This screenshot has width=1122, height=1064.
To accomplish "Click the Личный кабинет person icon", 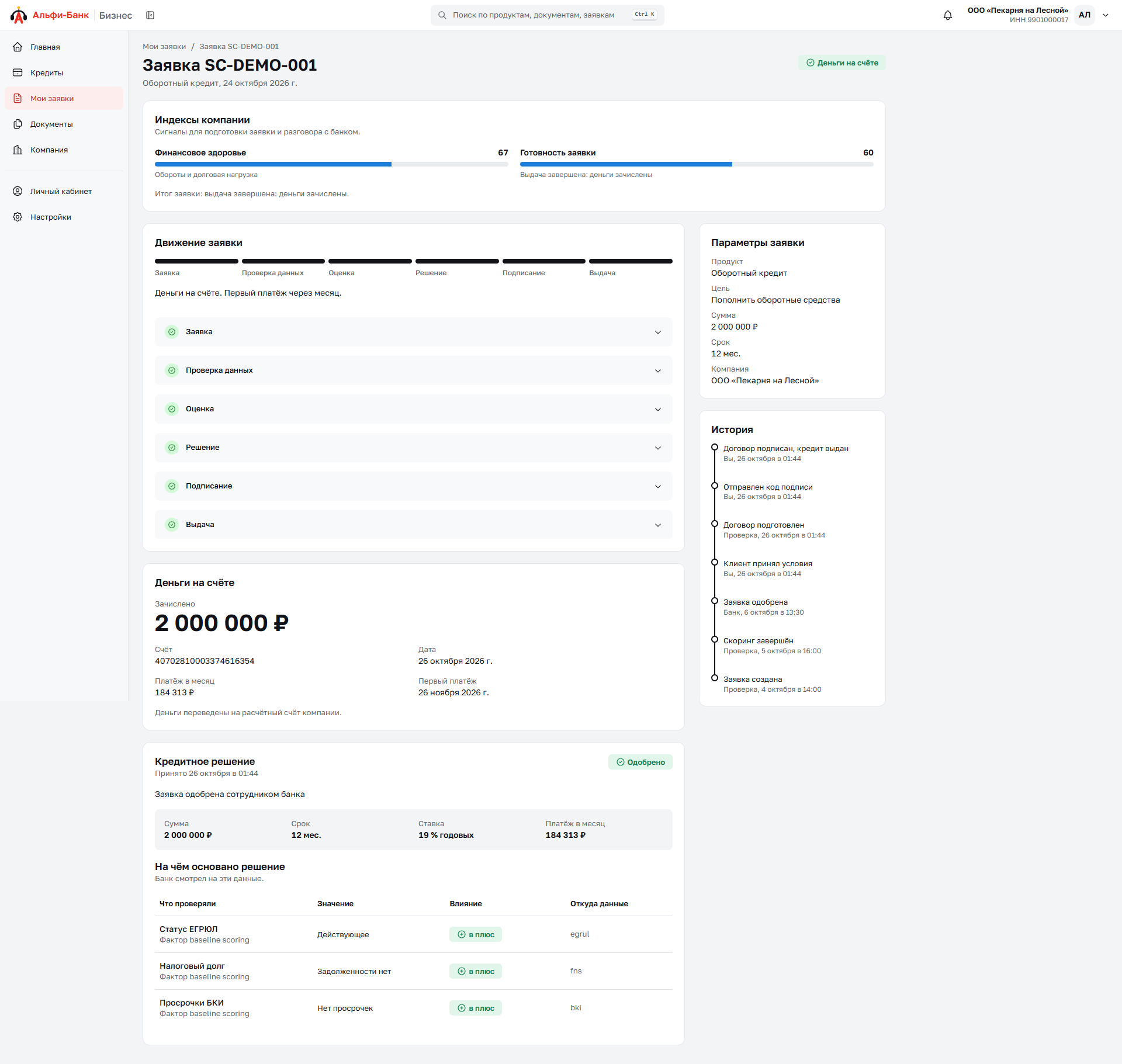I will point(18,191).
